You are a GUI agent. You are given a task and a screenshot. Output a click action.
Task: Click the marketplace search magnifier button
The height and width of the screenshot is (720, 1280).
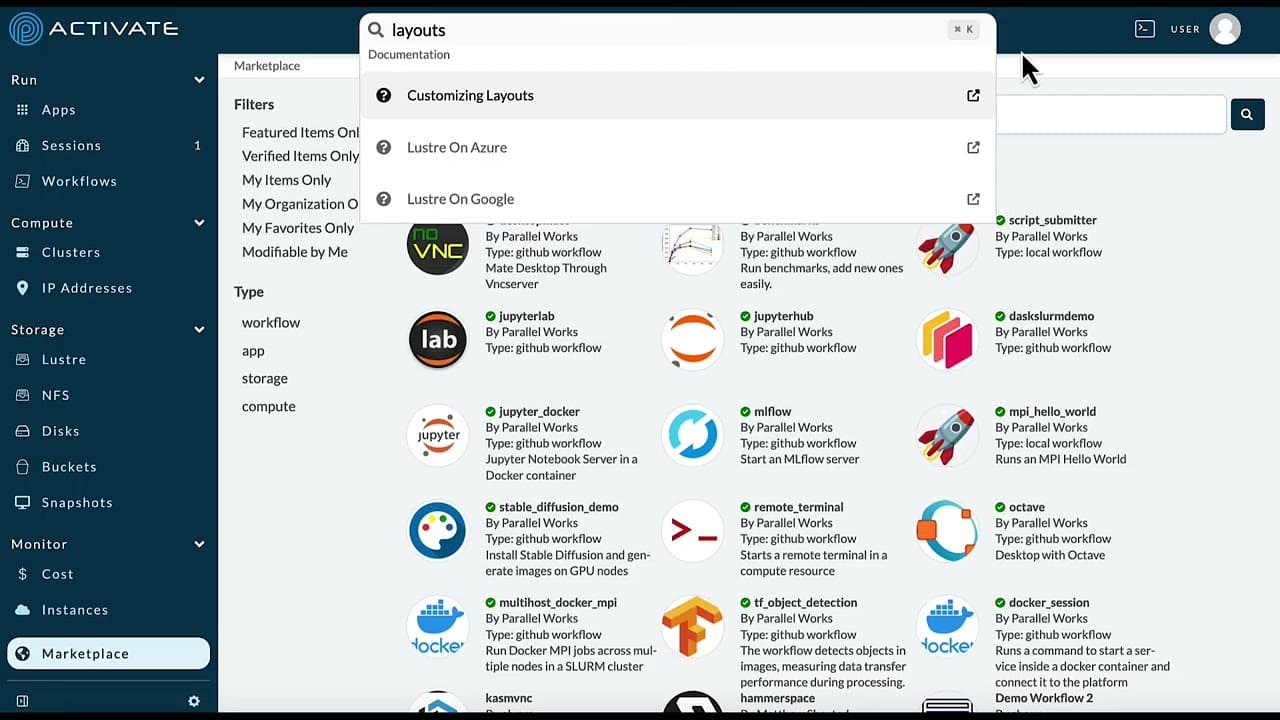pos(1246,115)
